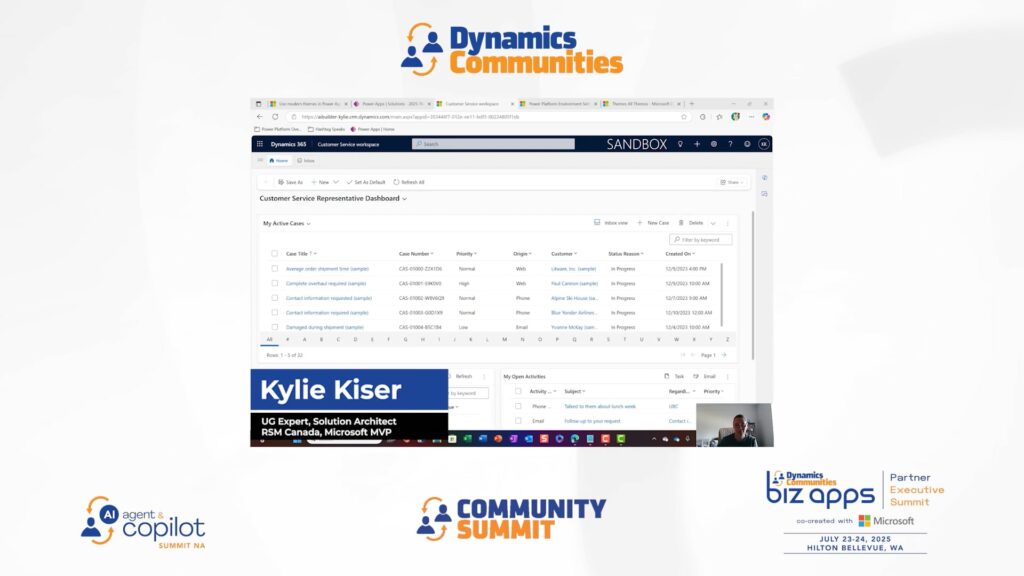Open the Case Number column header menu

pos(416,253)
